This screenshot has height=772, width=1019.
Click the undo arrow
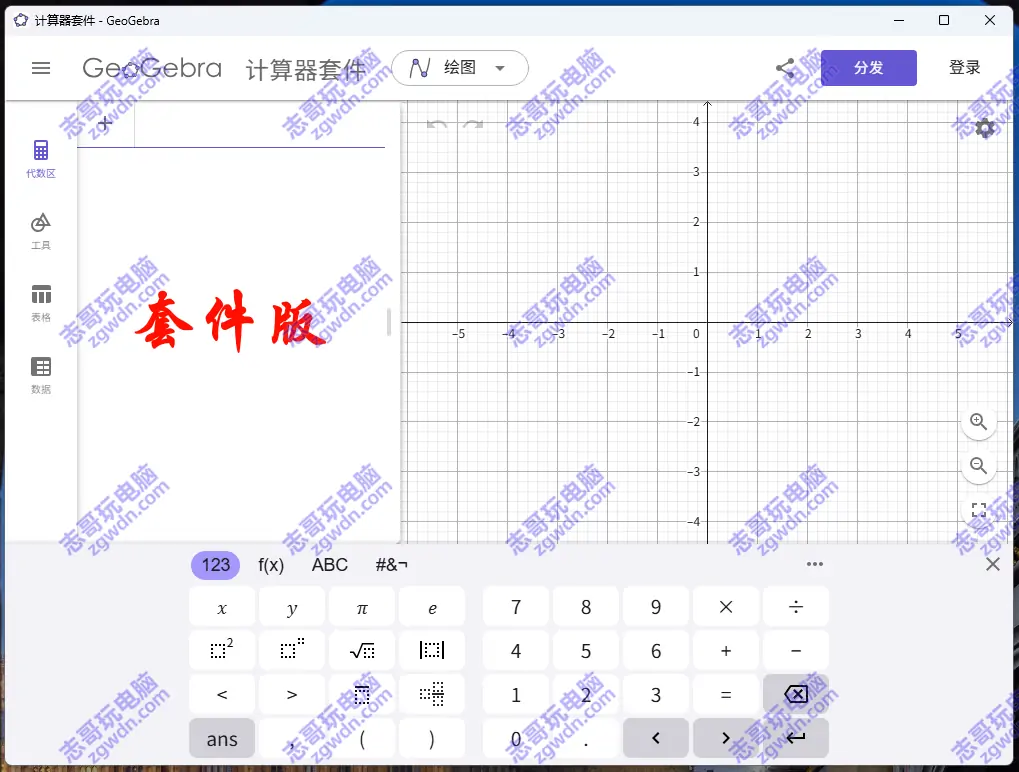[x=438, y=124]
